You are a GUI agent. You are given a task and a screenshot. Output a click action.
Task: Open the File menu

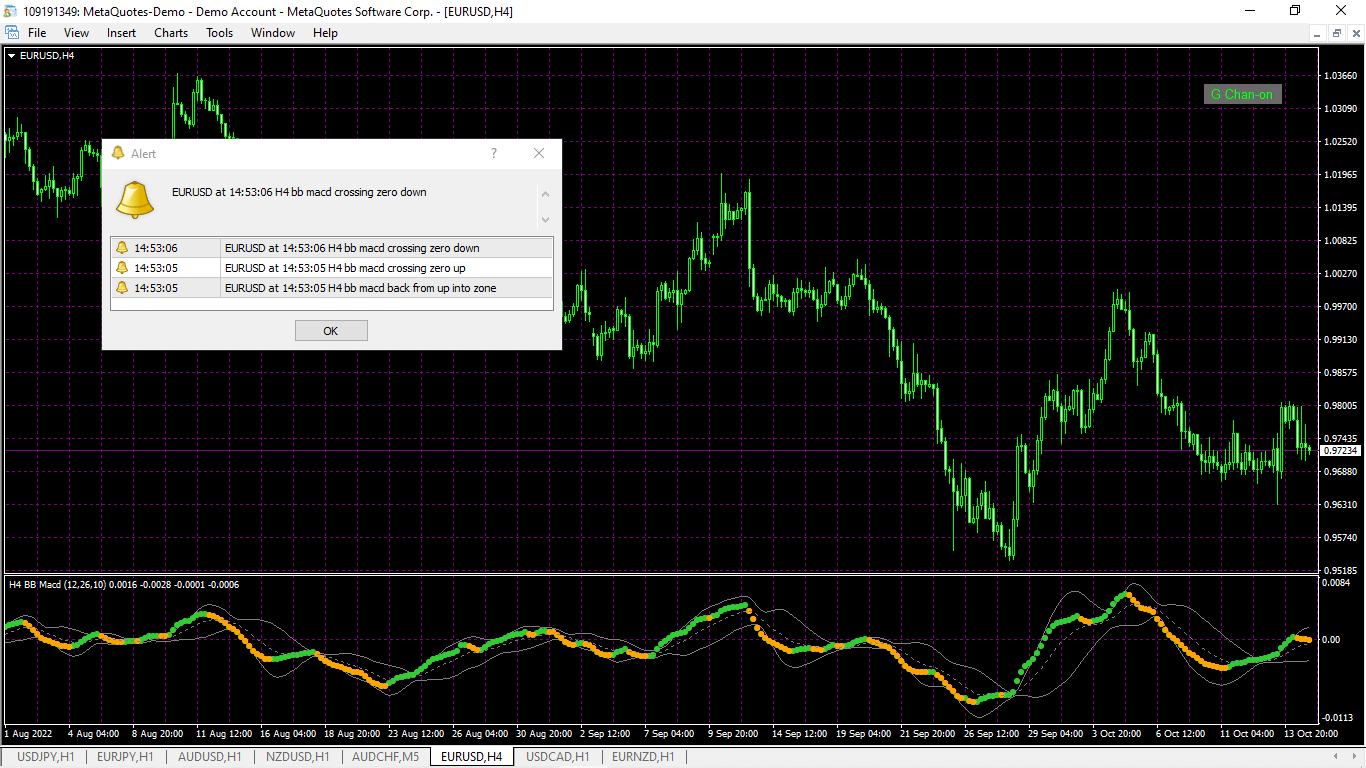point(37,33)
